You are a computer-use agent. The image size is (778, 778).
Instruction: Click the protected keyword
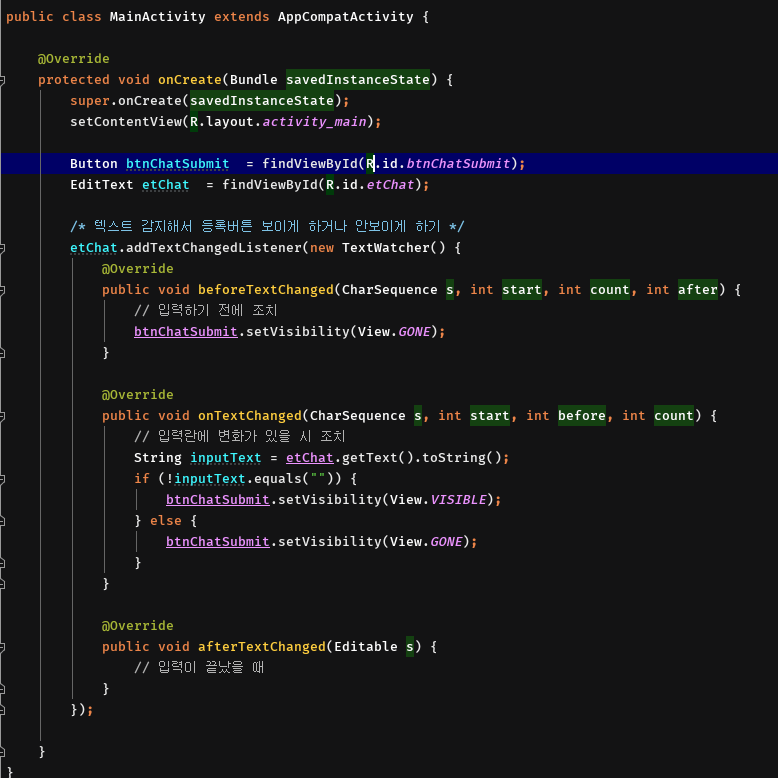click(x=73, y=80)
